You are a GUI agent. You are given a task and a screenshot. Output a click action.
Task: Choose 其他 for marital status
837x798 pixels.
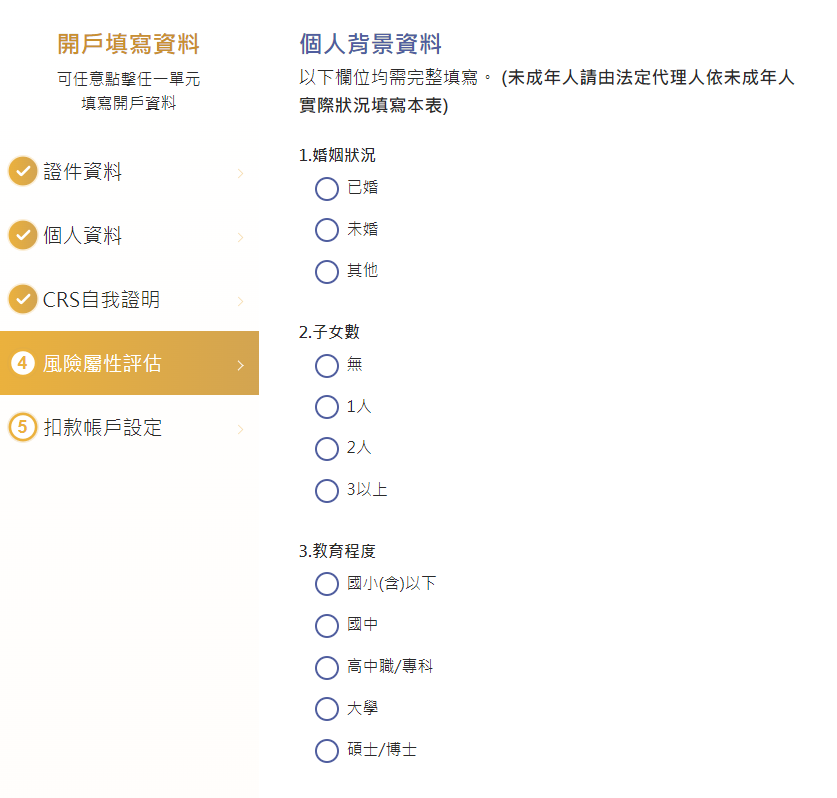point(327,272)
